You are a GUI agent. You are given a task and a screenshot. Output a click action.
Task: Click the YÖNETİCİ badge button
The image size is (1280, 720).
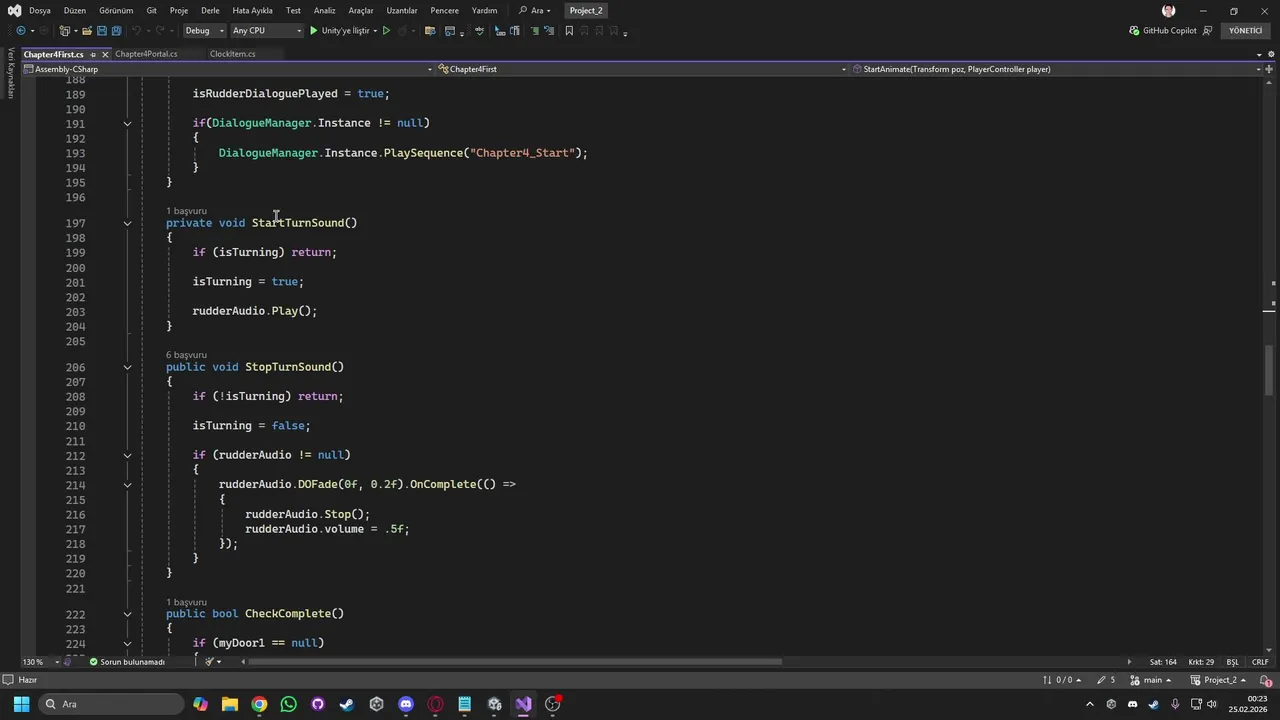tap(1246, 31)
